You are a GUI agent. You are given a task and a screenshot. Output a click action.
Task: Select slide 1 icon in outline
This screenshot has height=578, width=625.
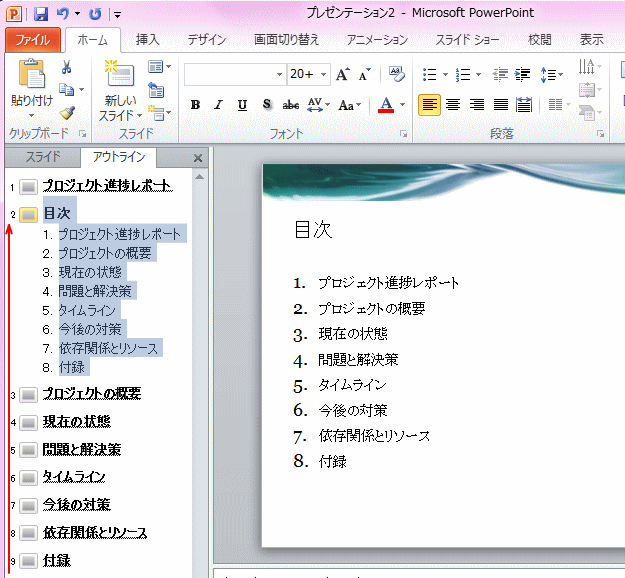pos(28,187)
